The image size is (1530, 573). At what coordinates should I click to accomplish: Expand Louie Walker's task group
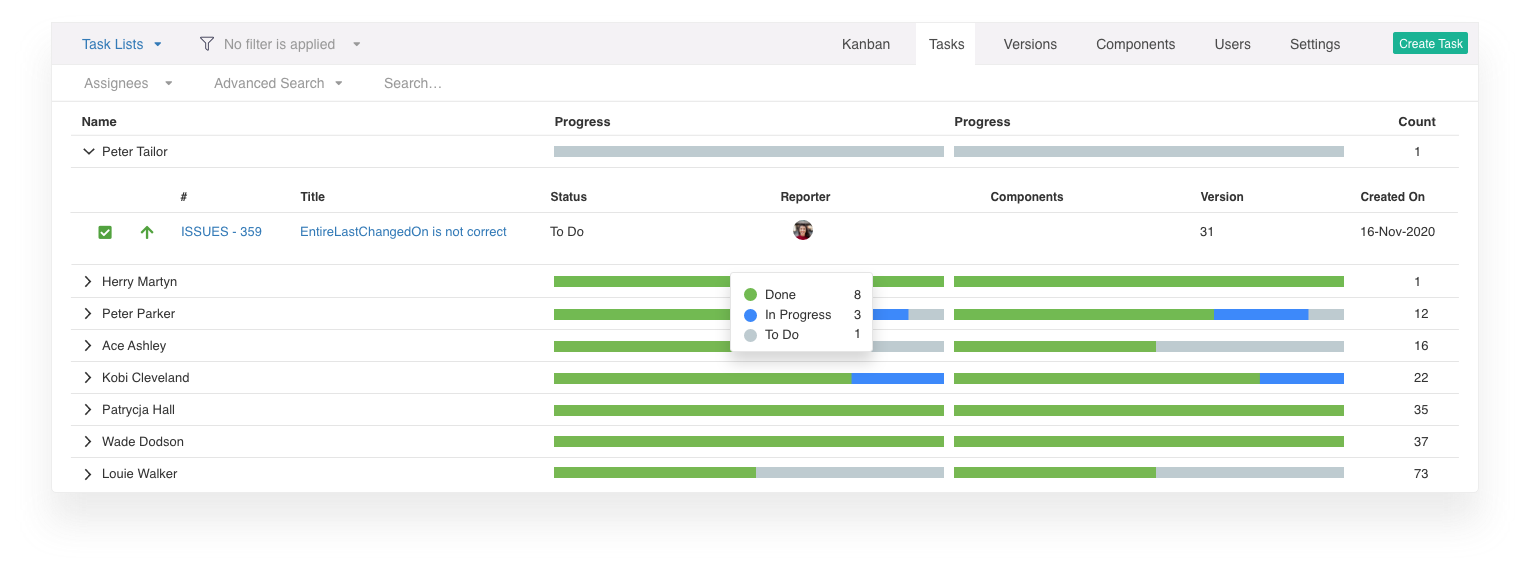tap(88, 474)
